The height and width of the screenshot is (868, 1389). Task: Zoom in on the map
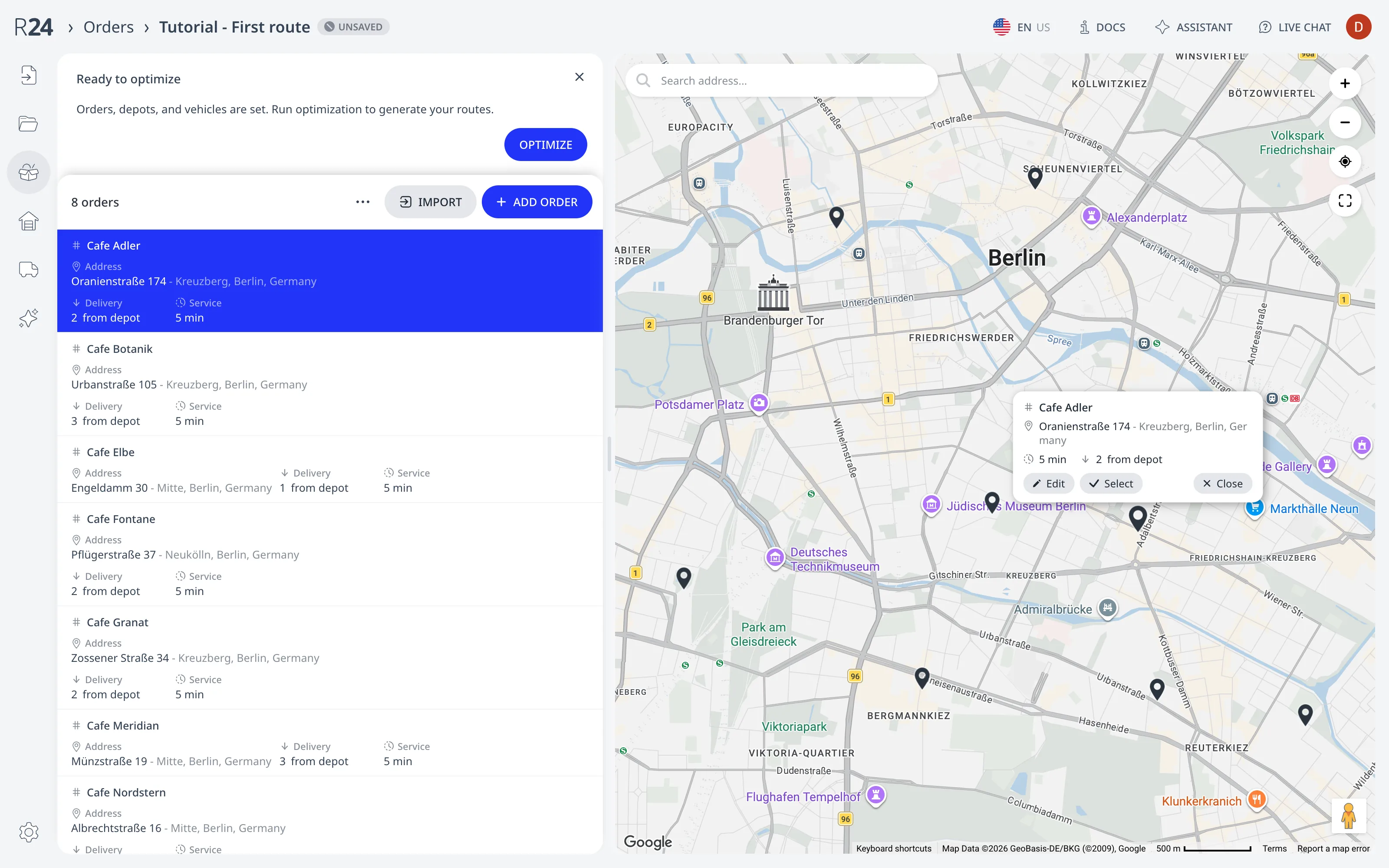[x=1345, y=84]
